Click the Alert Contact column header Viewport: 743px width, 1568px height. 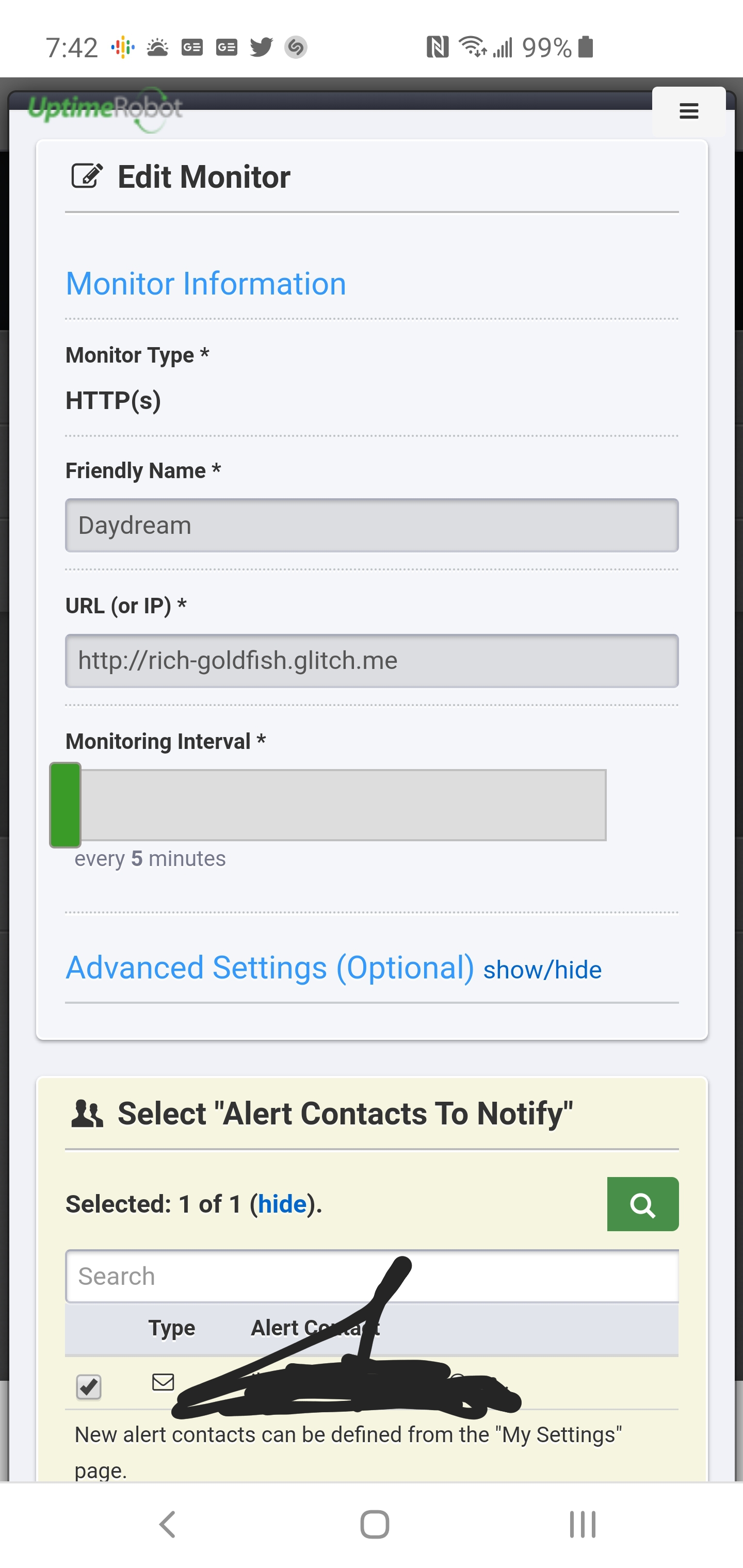[x=315, y=1328]
